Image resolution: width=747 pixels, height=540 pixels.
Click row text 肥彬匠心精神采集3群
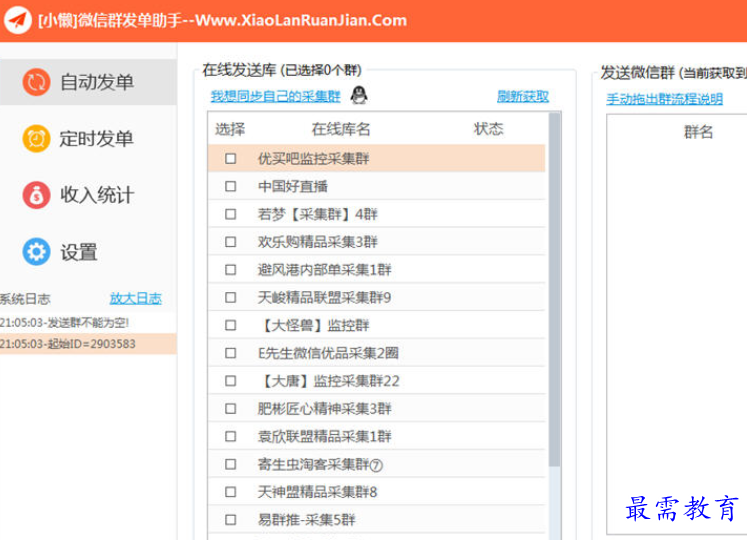324,408
